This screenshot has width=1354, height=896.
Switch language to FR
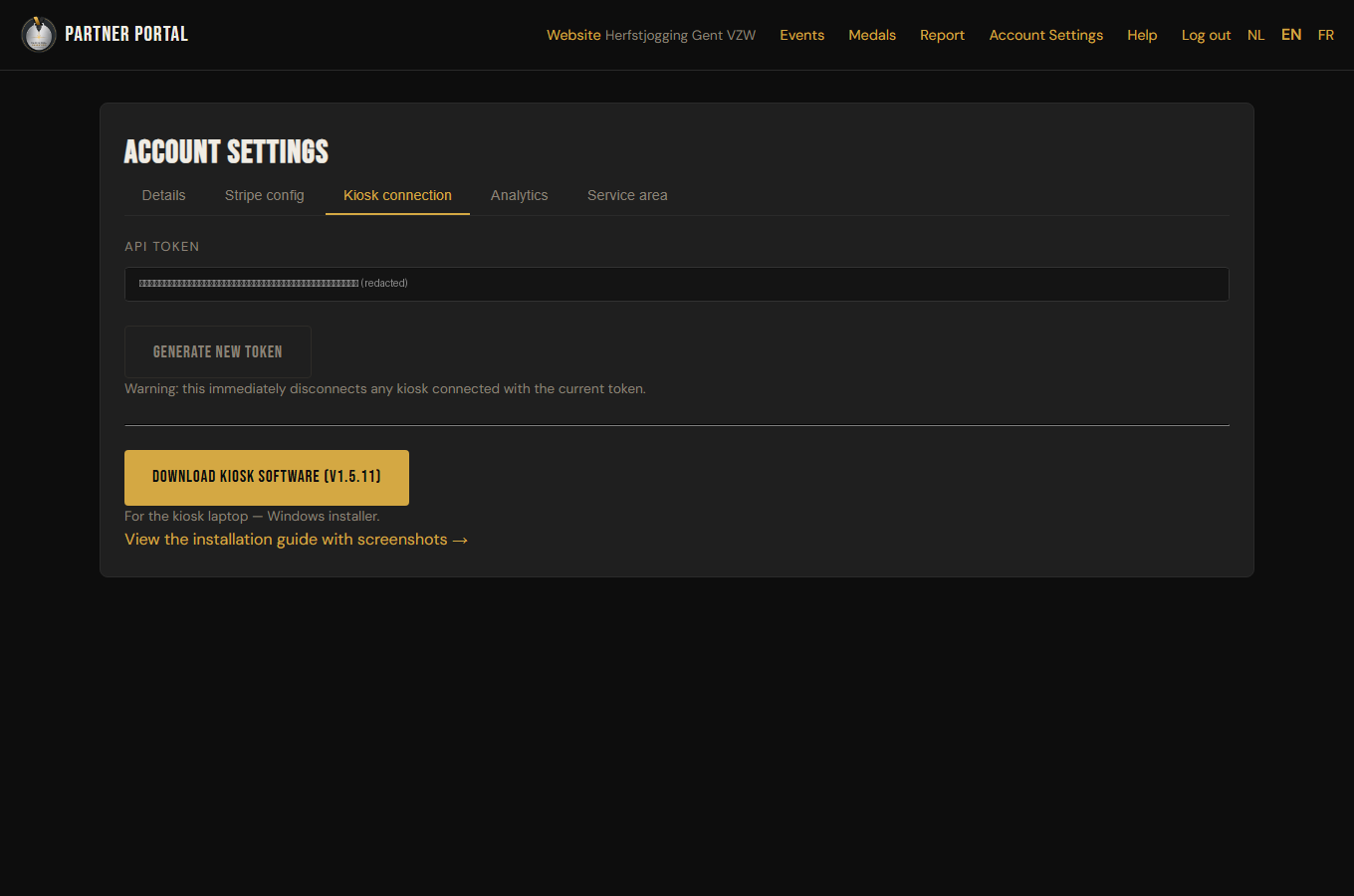pos(1326,35)
